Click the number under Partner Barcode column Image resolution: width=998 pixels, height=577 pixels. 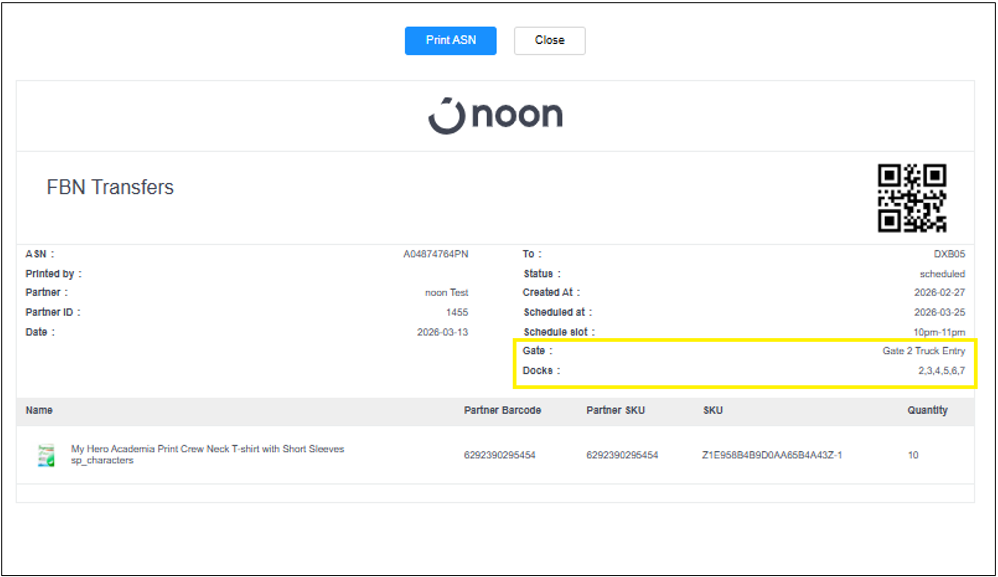[499, 455]
